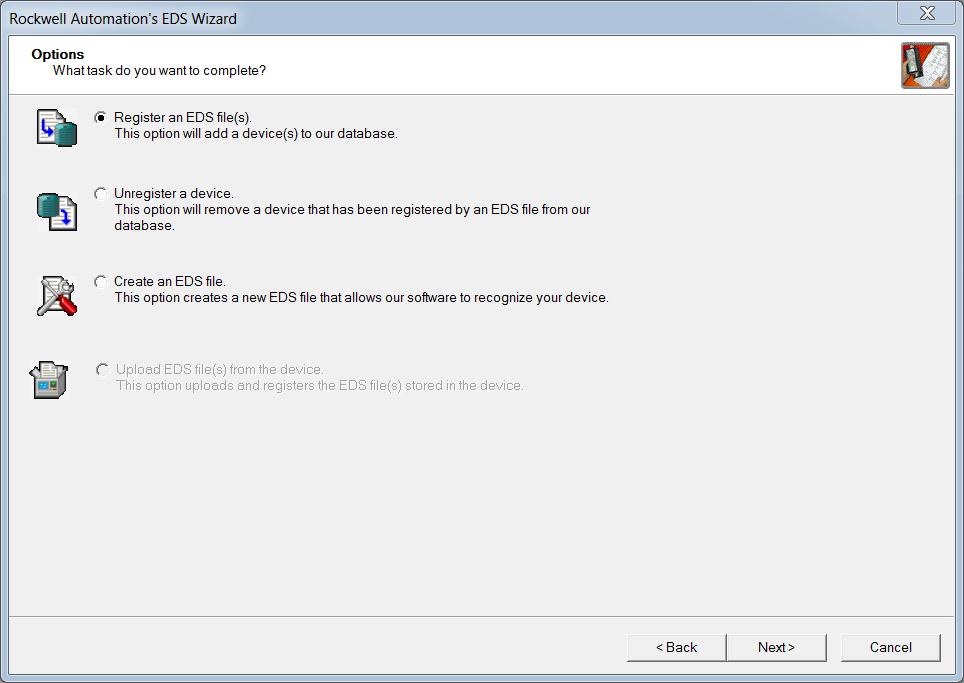Image resolution: width=964 pixels, height=683 pixels.
Task: Go back with the Back button
Action: pos(677,647)
